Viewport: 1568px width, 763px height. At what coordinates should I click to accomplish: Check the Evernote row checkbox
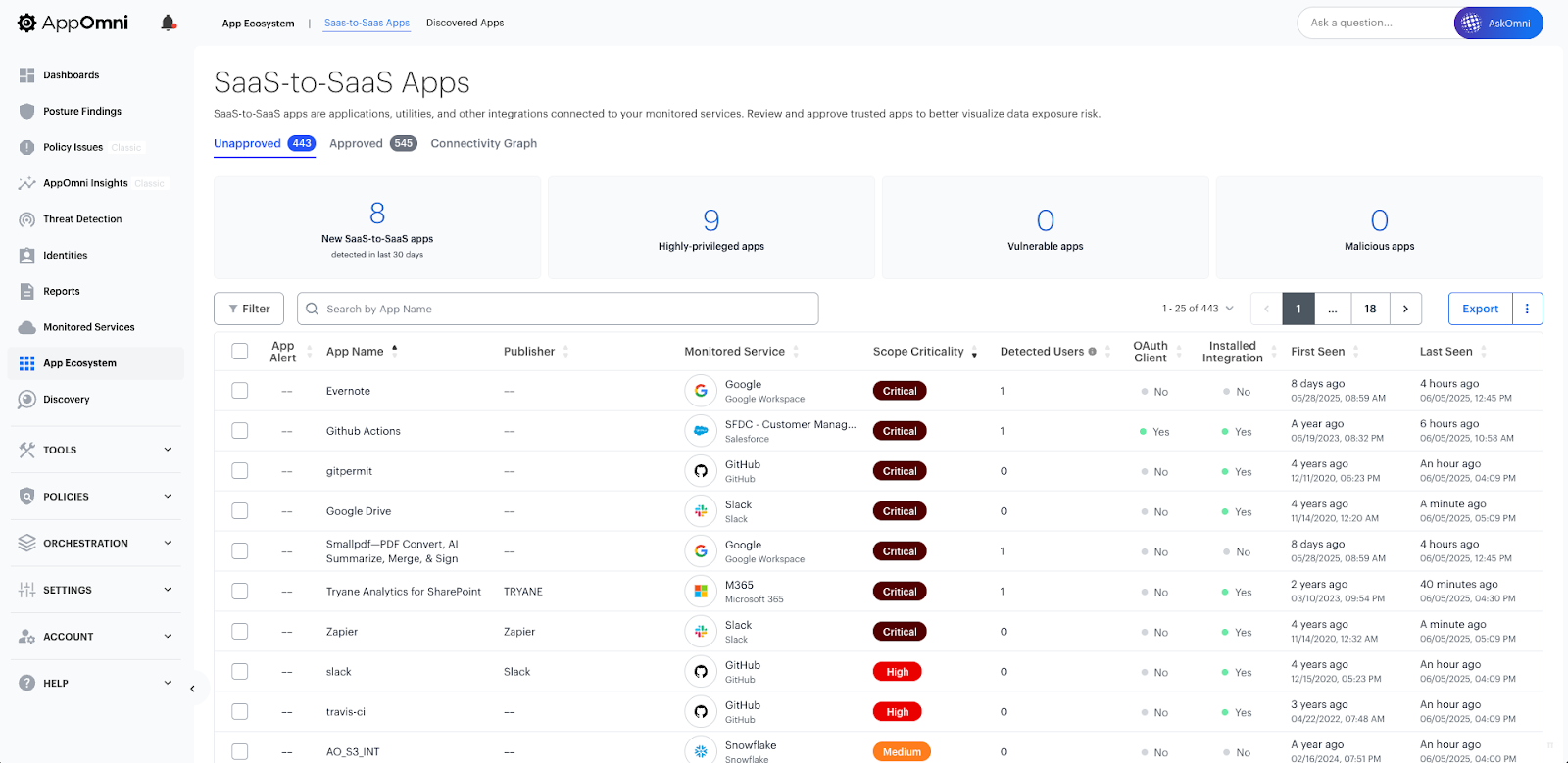tap(239, 391)
